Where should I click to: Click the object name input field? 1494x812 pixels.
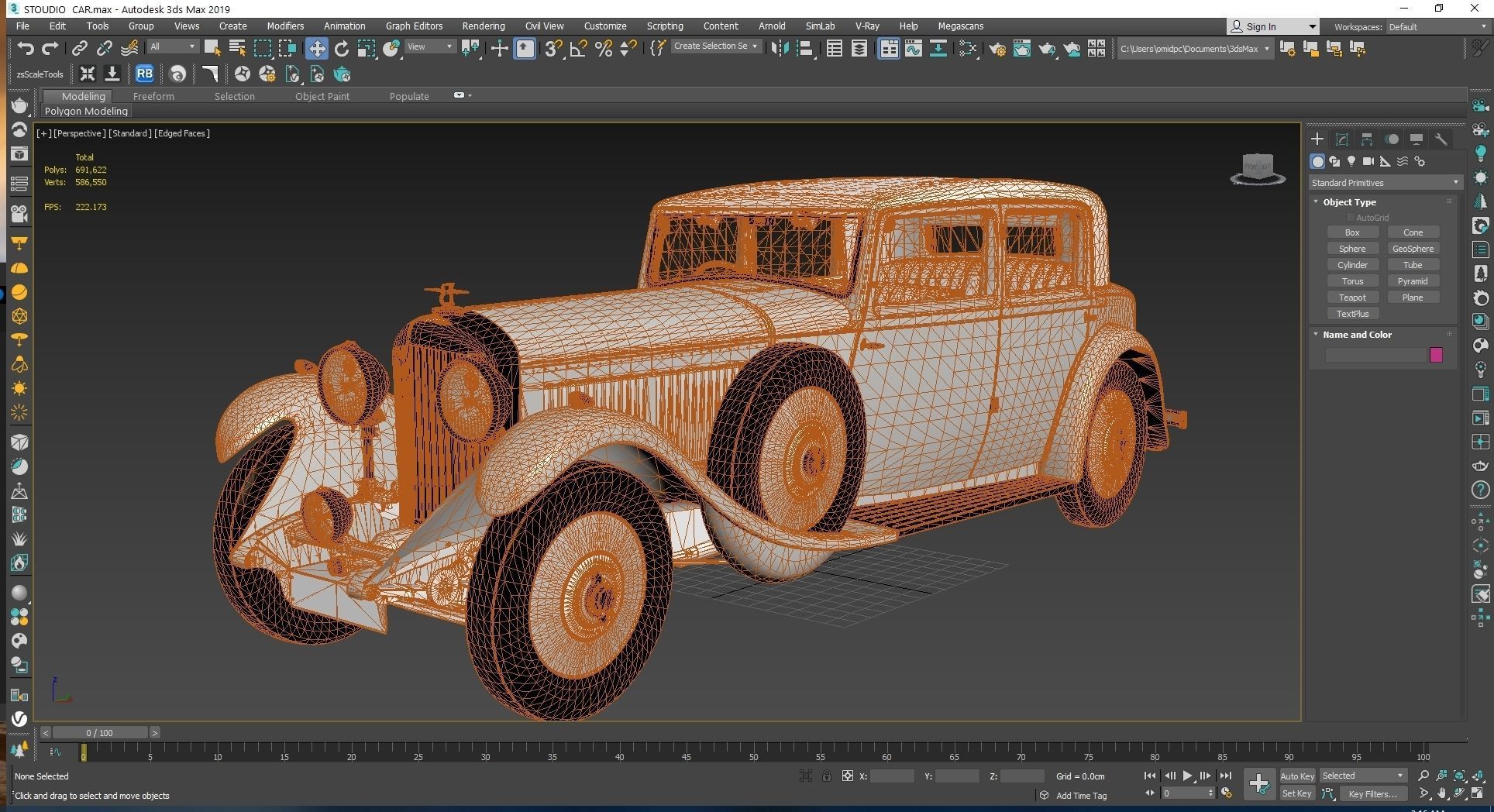click(x=1376, y=355)
